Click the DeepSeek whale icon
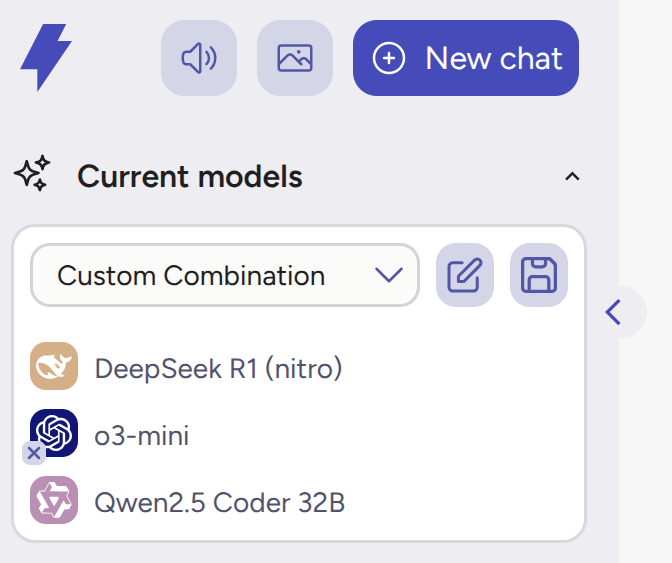The width and height of the screenshot is (672, 563). point(54,366)
